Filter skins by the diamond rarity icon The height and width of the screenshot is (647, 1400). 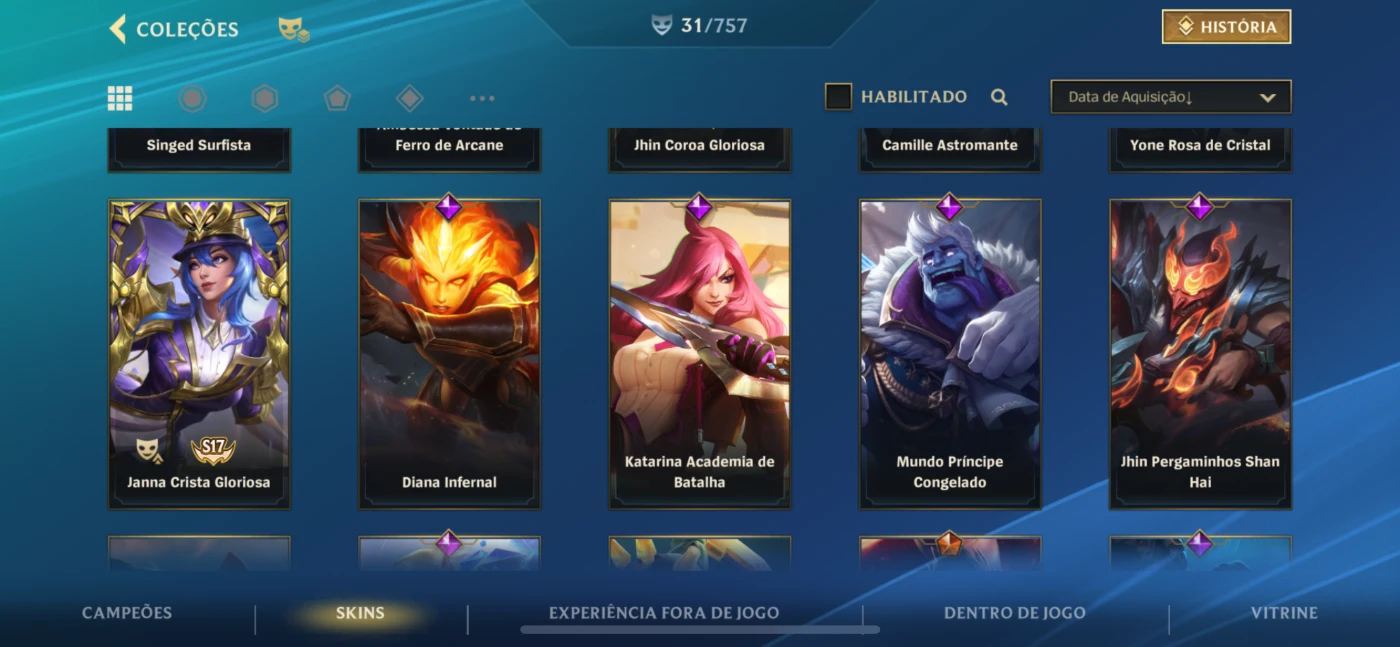click(410, 98)
